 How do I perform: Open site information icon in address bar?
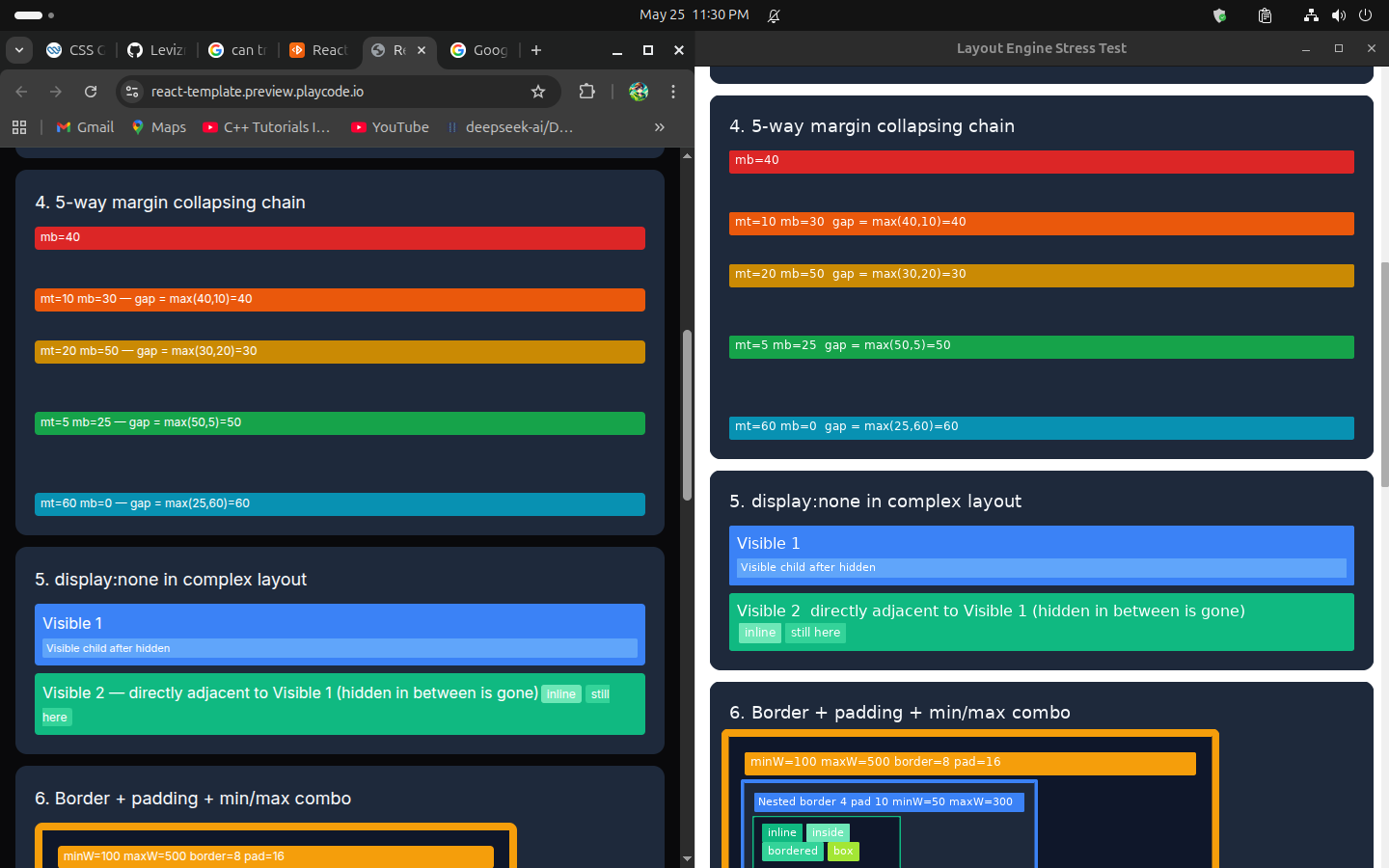point(133,92)
